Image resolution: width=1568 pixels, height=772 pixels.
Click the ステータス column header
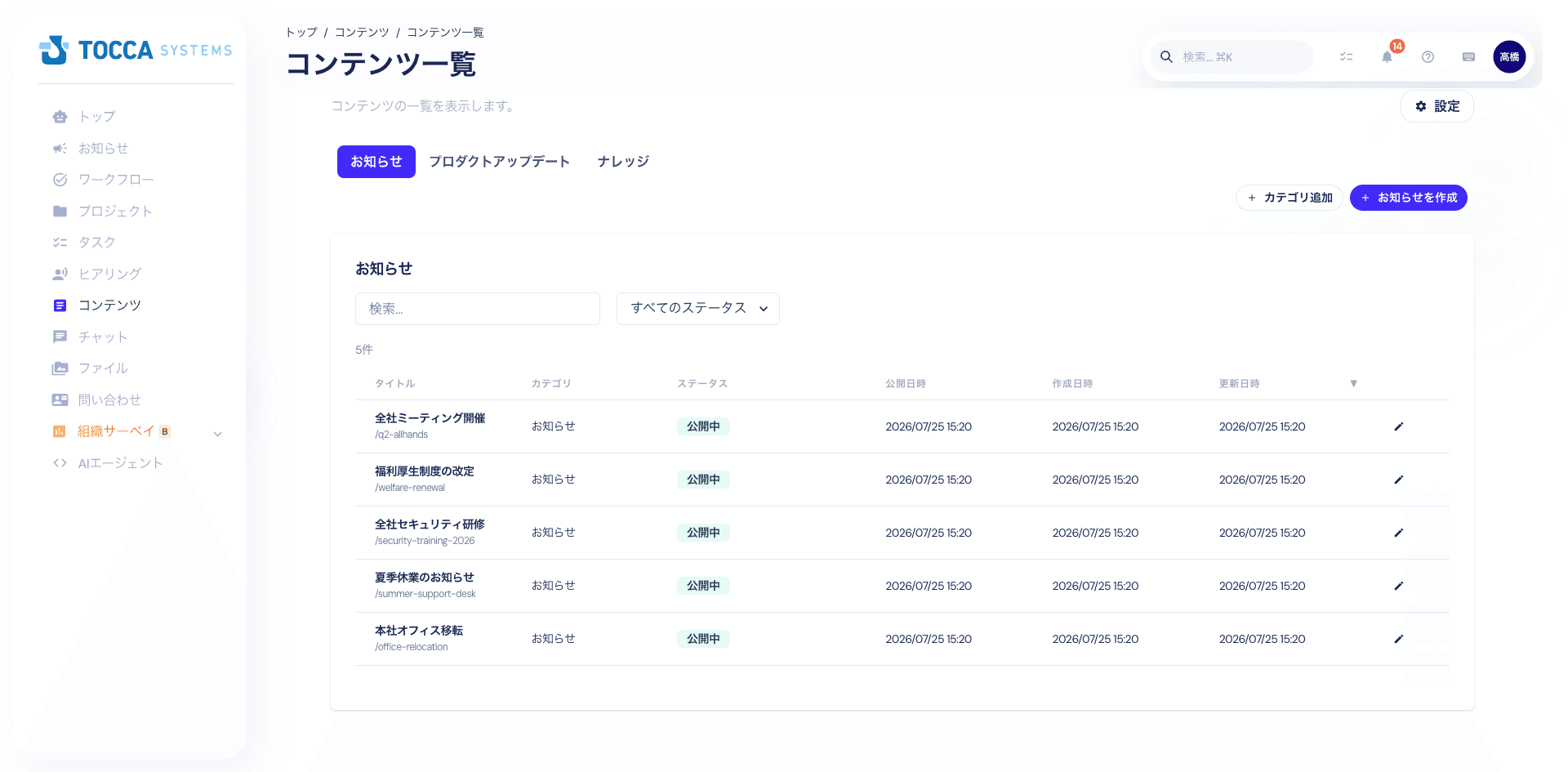pos(702,383)
